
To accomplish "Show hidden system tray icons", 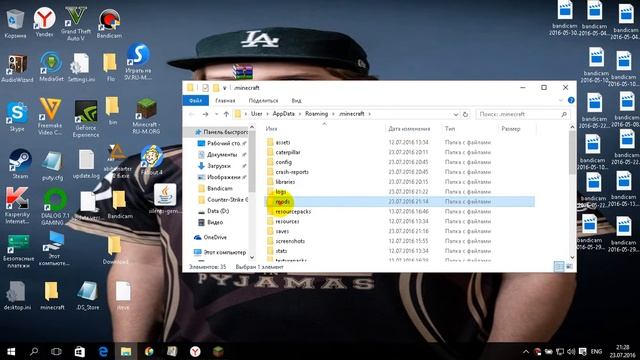I will (x=526, y=351).
